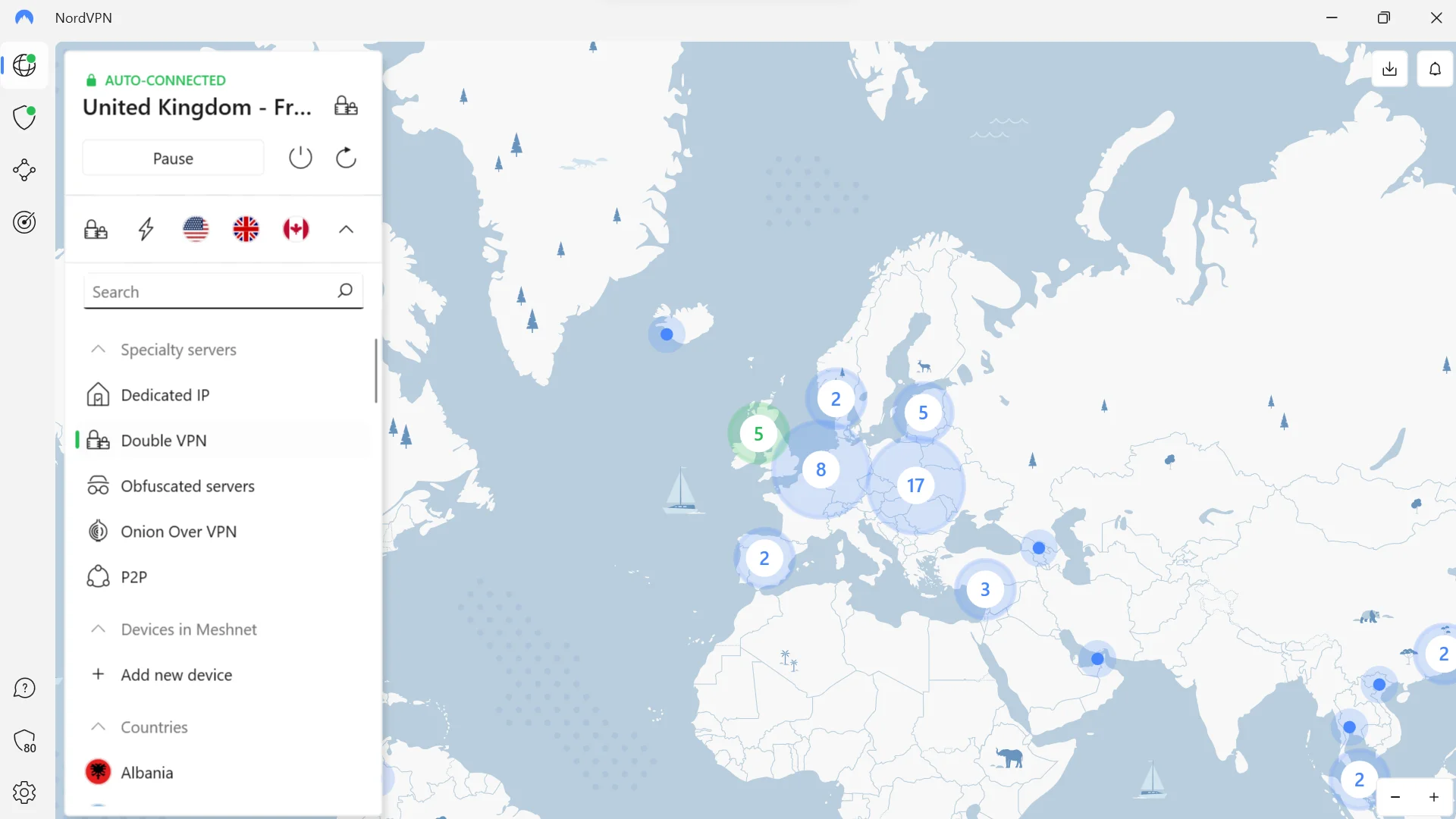Collapse the quick-connect shortcuts row chevron
The image size is (1456, 819).
pyautogui.click(x=346, y=229)
